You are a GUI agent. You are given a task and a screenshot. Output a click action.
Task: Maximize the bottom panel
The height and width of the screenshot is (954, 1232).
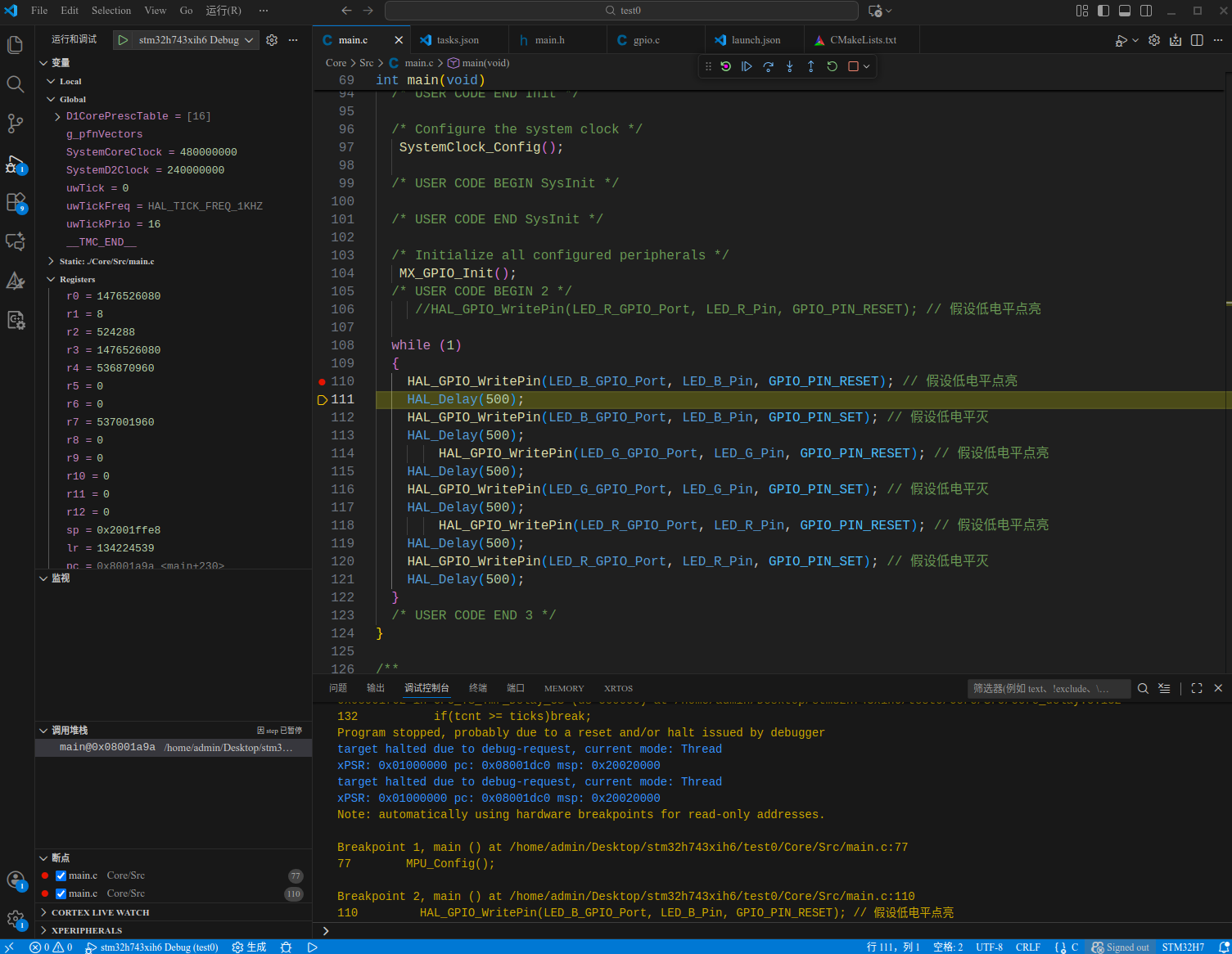(1197, 688)
